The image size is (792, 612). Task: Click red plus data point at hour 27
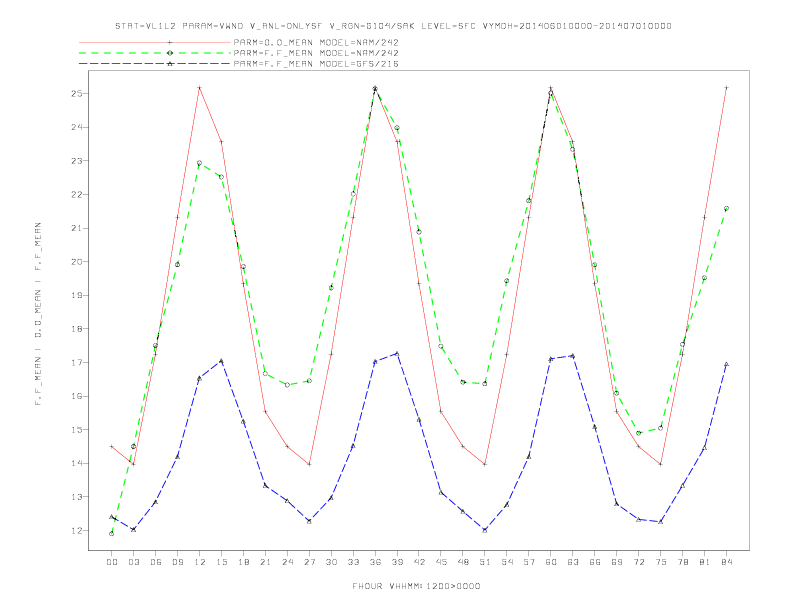coord(309,464)
